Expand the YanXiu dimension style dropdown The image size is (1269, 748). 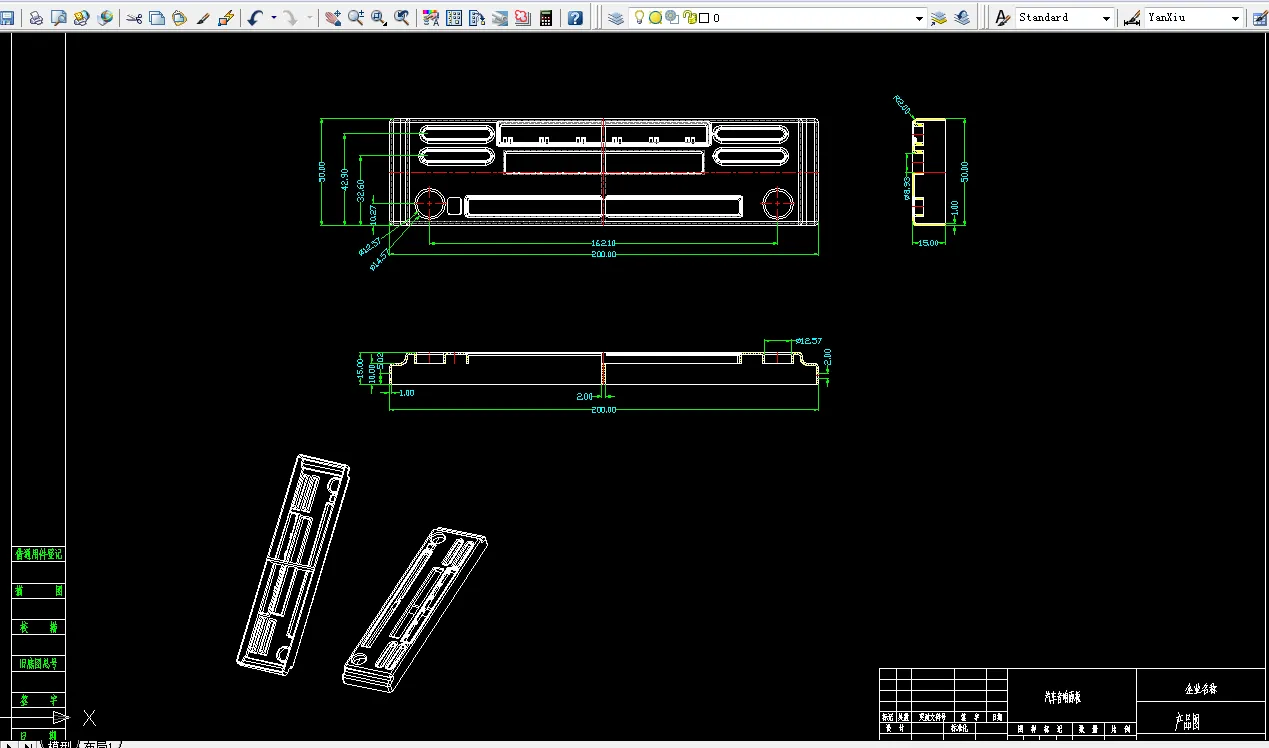click(1235, 18)
